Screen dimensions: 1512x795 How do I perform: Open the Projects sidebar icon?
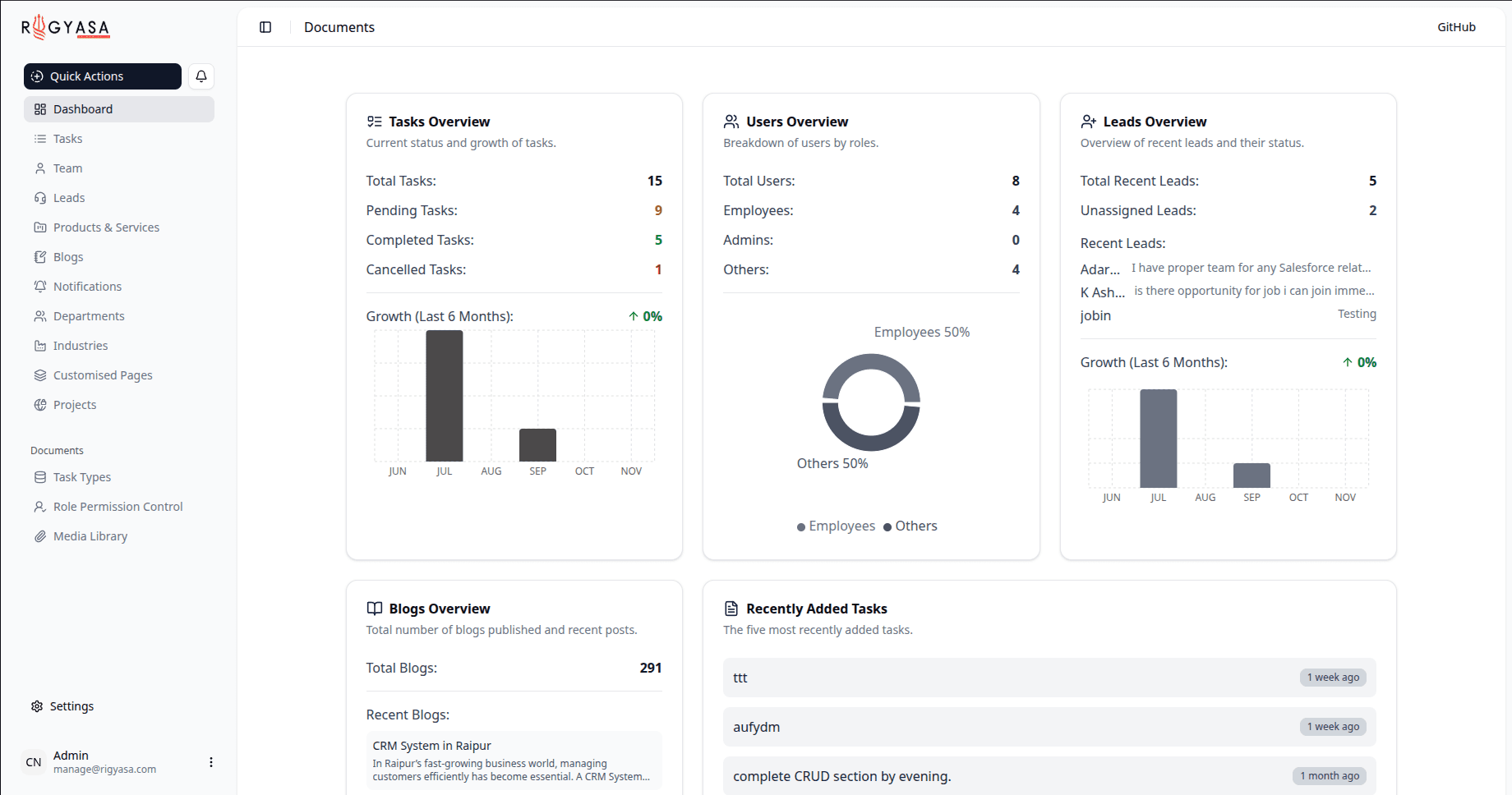[39, 404]
